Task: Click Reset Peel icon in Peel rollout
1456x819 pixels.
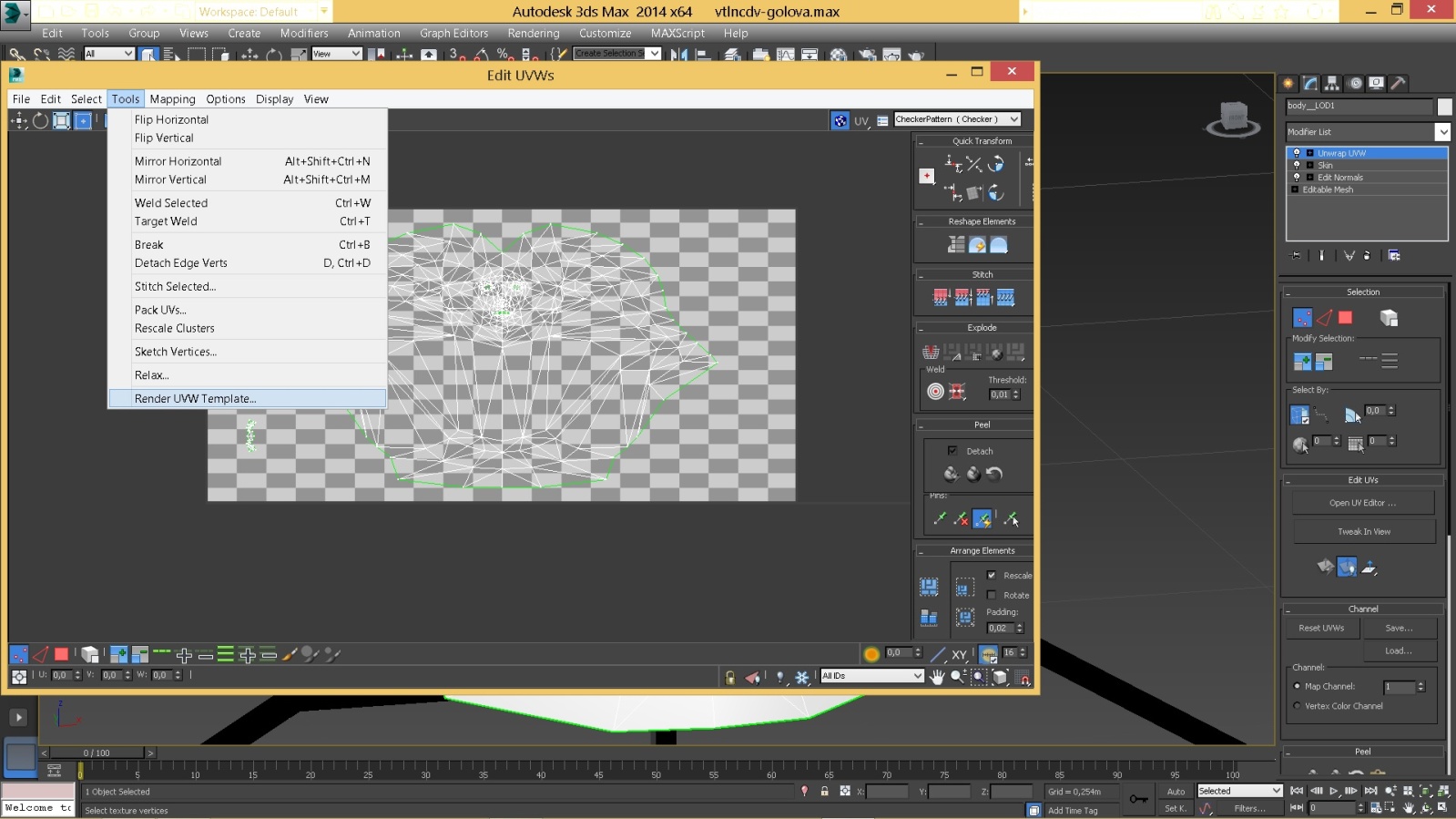Action: click(x=994, y=474)
